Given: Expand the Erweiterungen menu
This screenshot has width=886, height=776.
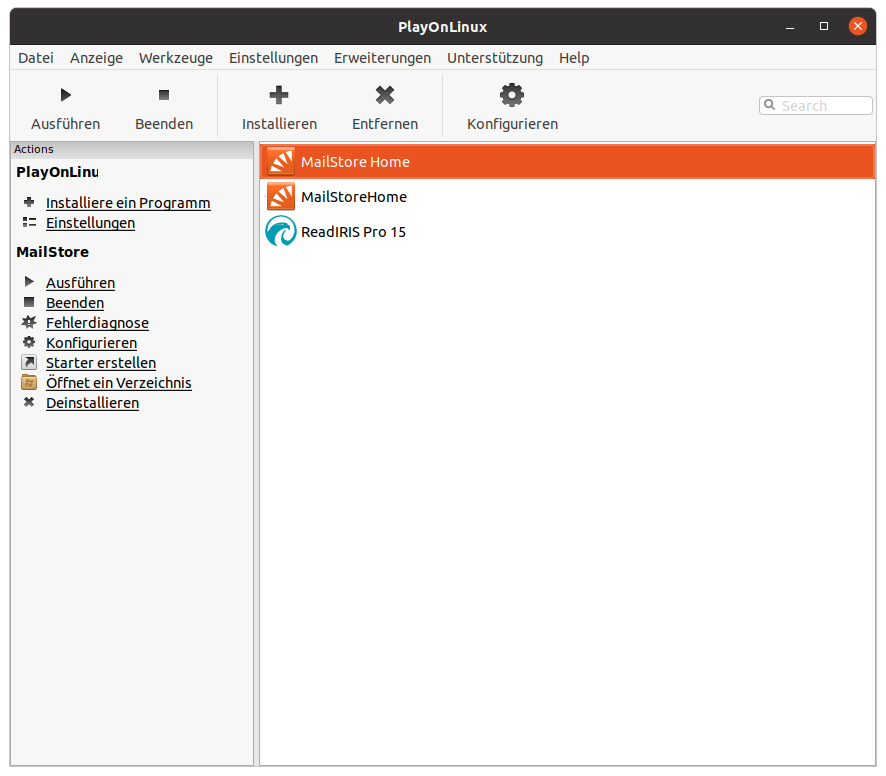Looking at the screenshot, I should 382,58.
